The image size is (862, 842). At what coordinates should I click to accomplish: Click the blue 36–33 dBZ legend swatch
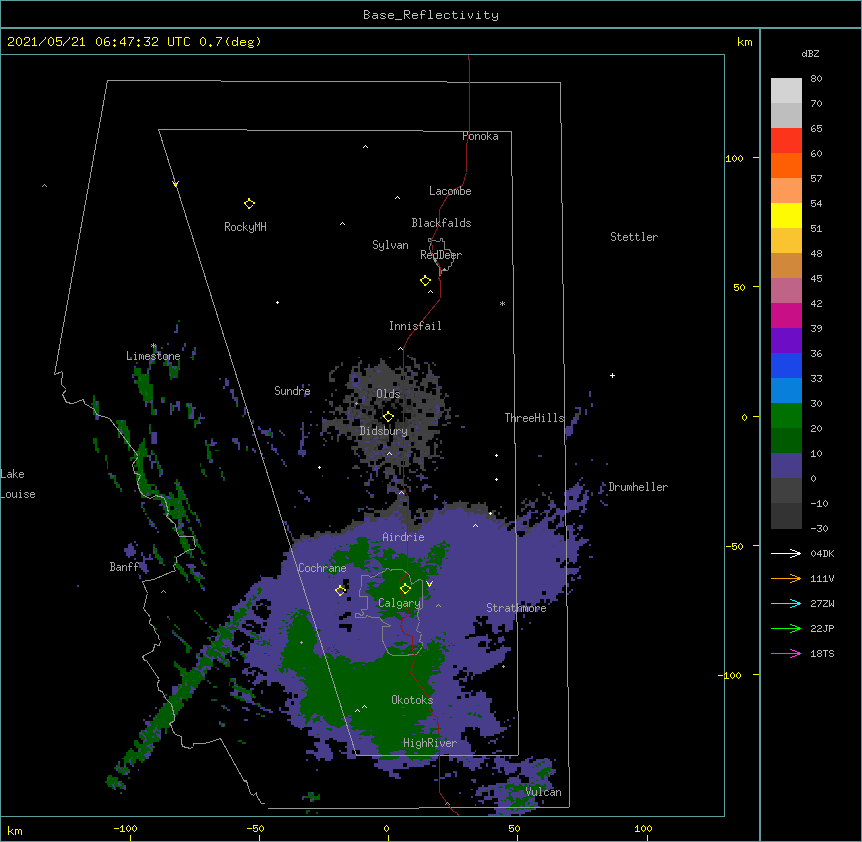point(786,365)
